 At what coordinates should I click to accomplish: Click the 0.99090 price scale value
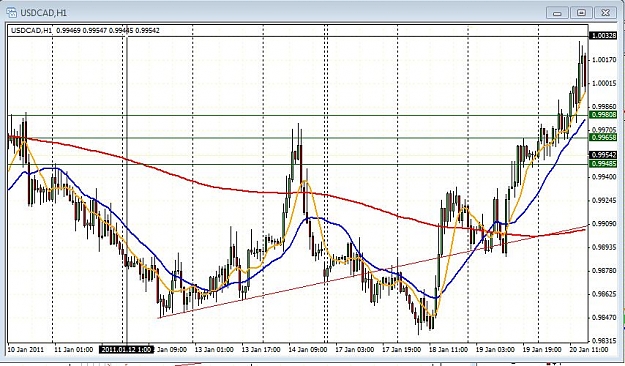coord(604,224)
